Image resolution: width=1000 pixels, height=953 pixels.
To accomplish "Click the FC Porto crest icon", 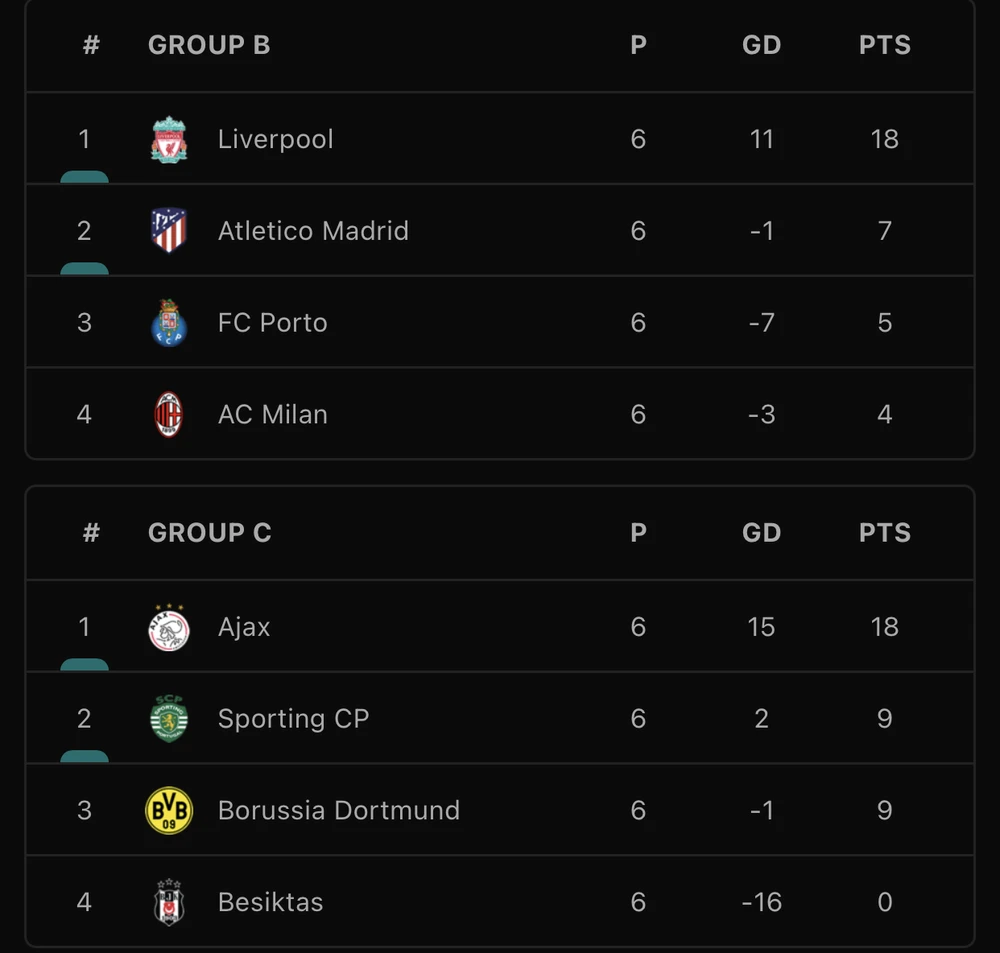I will (x=169, y=323).
